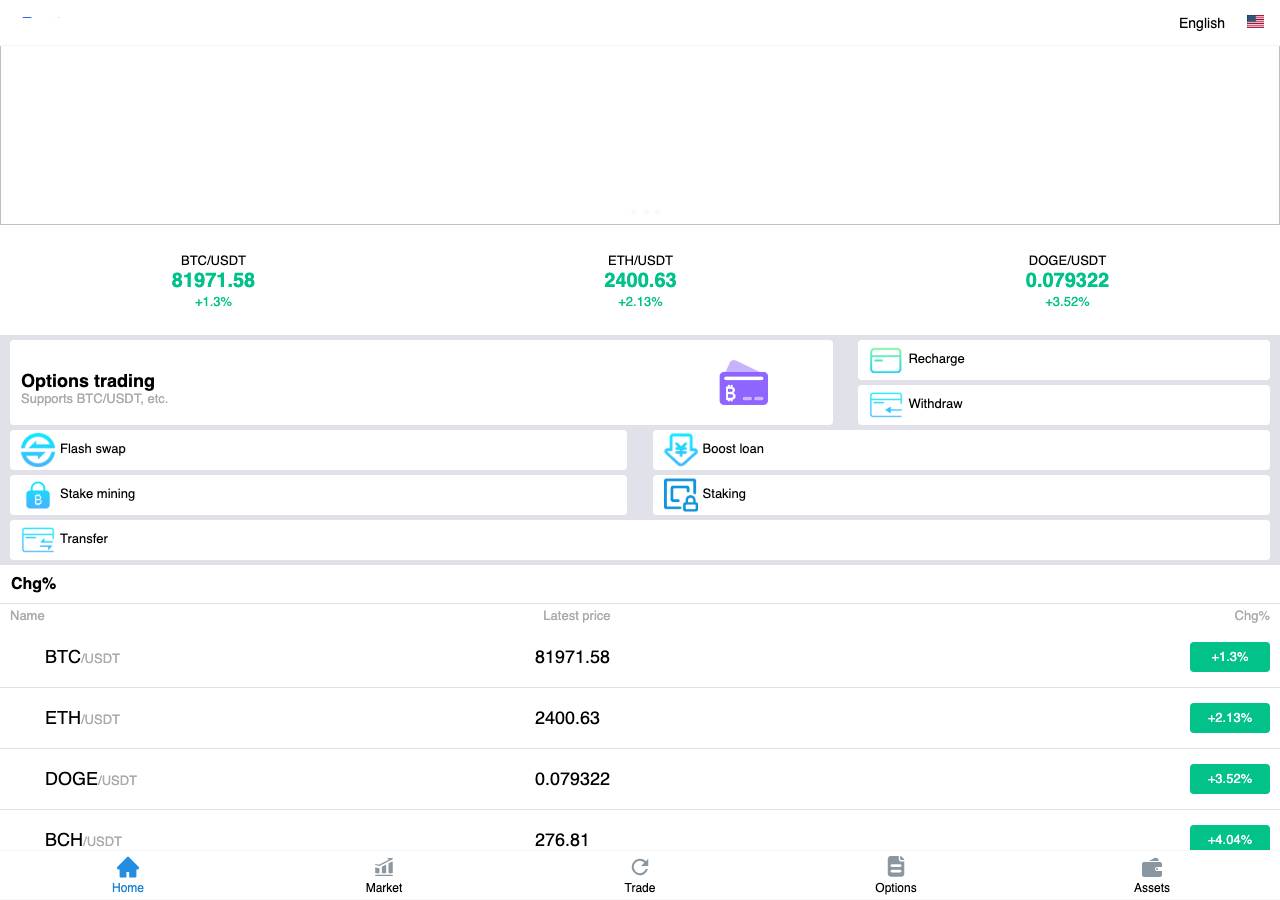
Task: Open the BTC/USDT top ticker
Action: click(x=213, y=281)
